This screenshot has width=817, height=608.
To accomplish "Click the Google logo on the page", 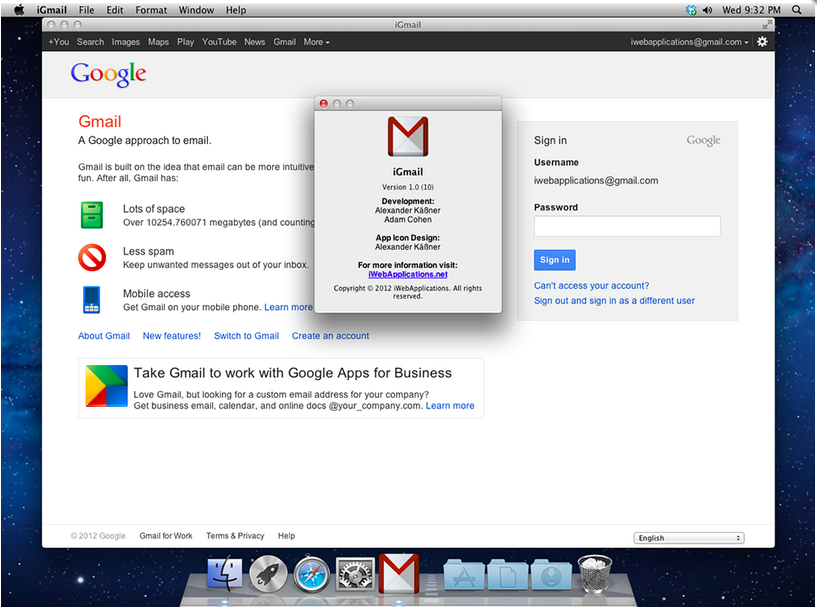I will click(x=108, y=75).
